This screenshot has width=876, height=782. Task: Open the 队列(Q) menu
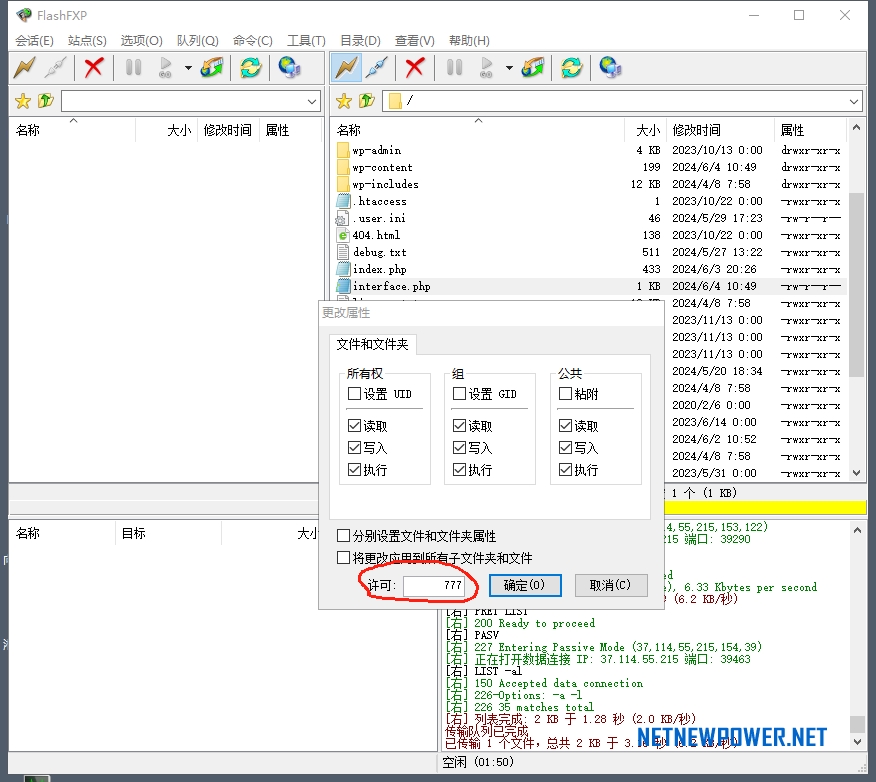197,41
